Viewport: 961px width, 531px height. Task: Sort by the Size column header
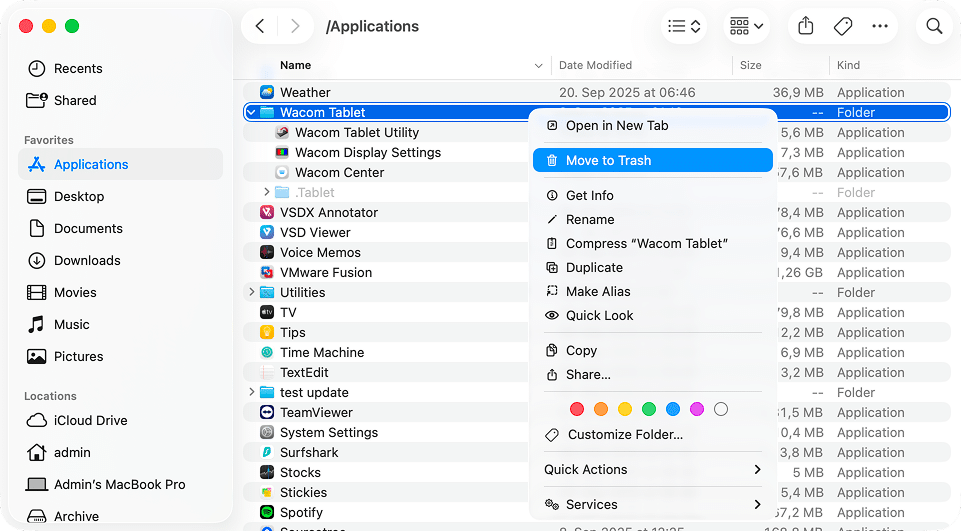750,65
